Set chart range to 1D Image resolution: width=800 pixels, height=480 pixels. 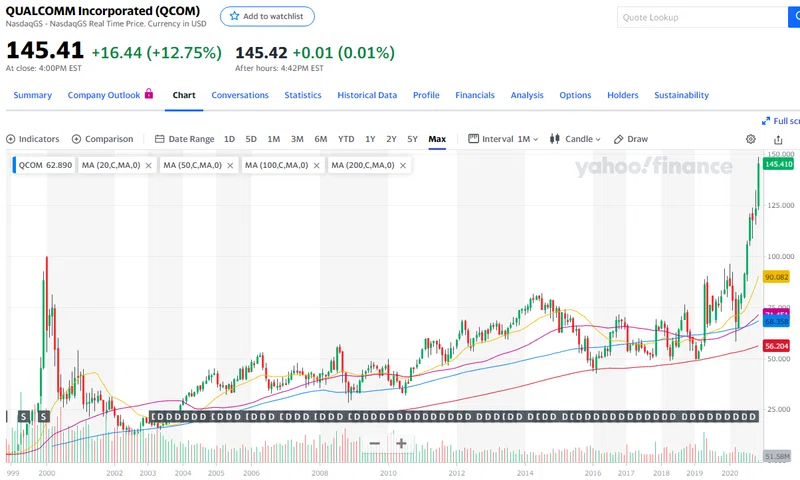pos(230,139)
